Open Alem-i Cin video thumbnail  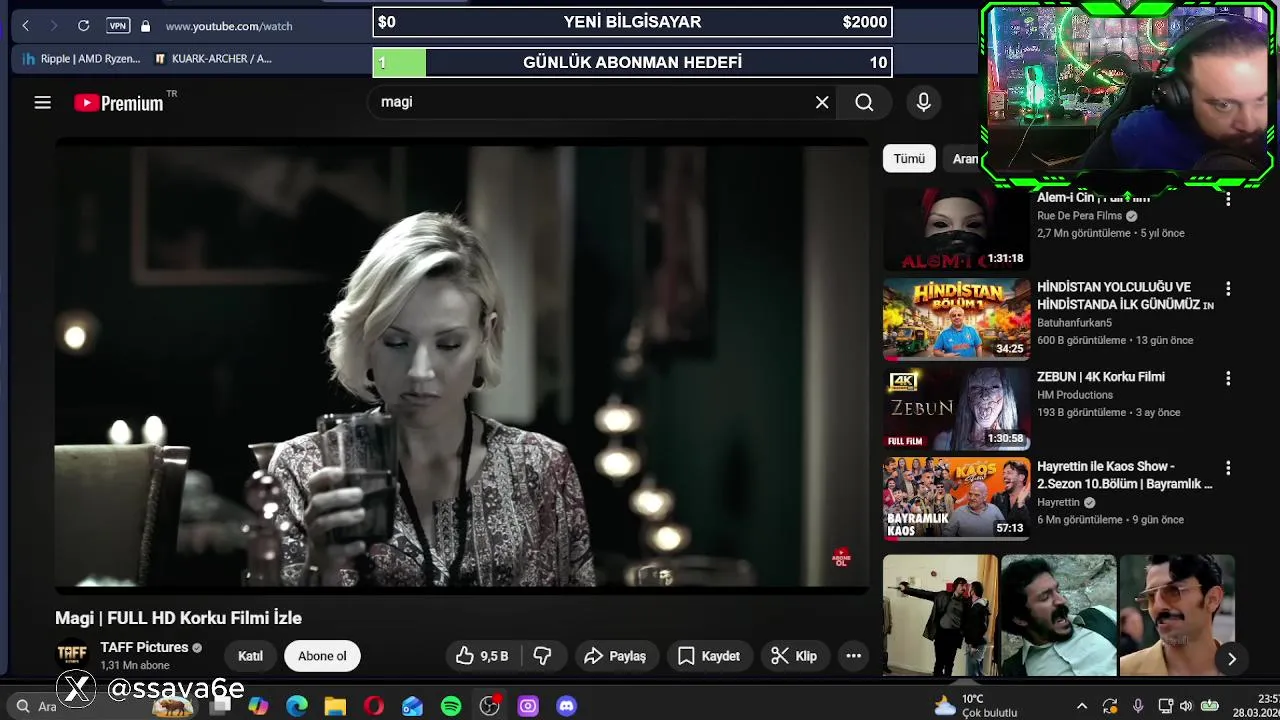point(956,230)
